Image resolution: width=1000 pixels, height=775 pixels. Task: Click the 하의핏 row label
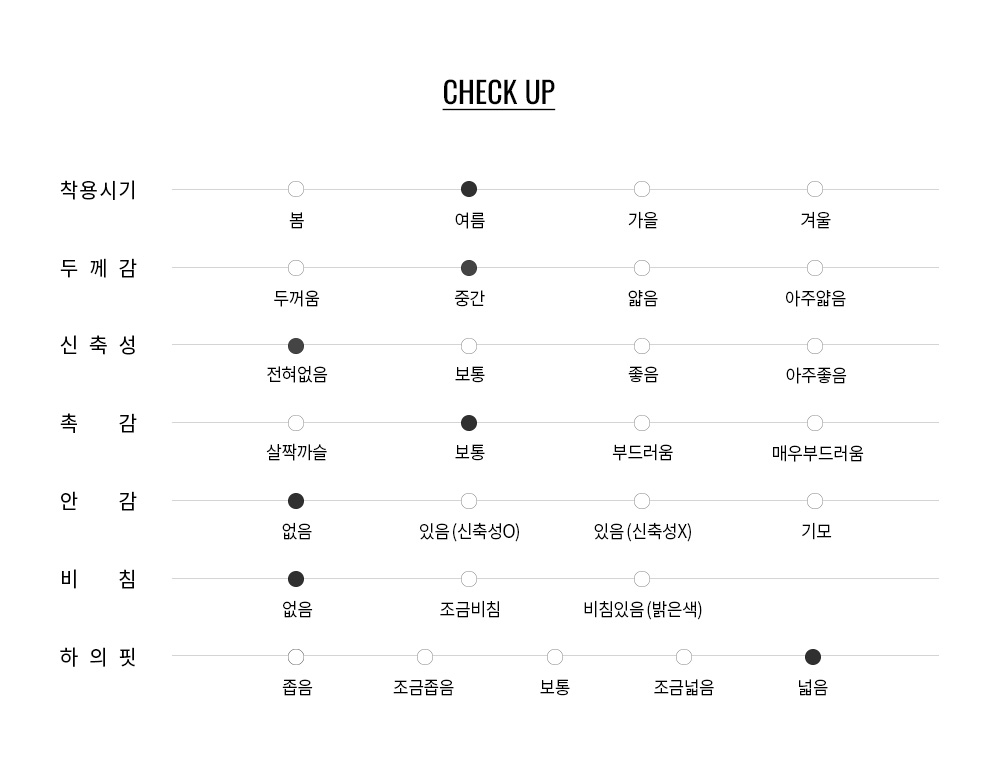98,656
